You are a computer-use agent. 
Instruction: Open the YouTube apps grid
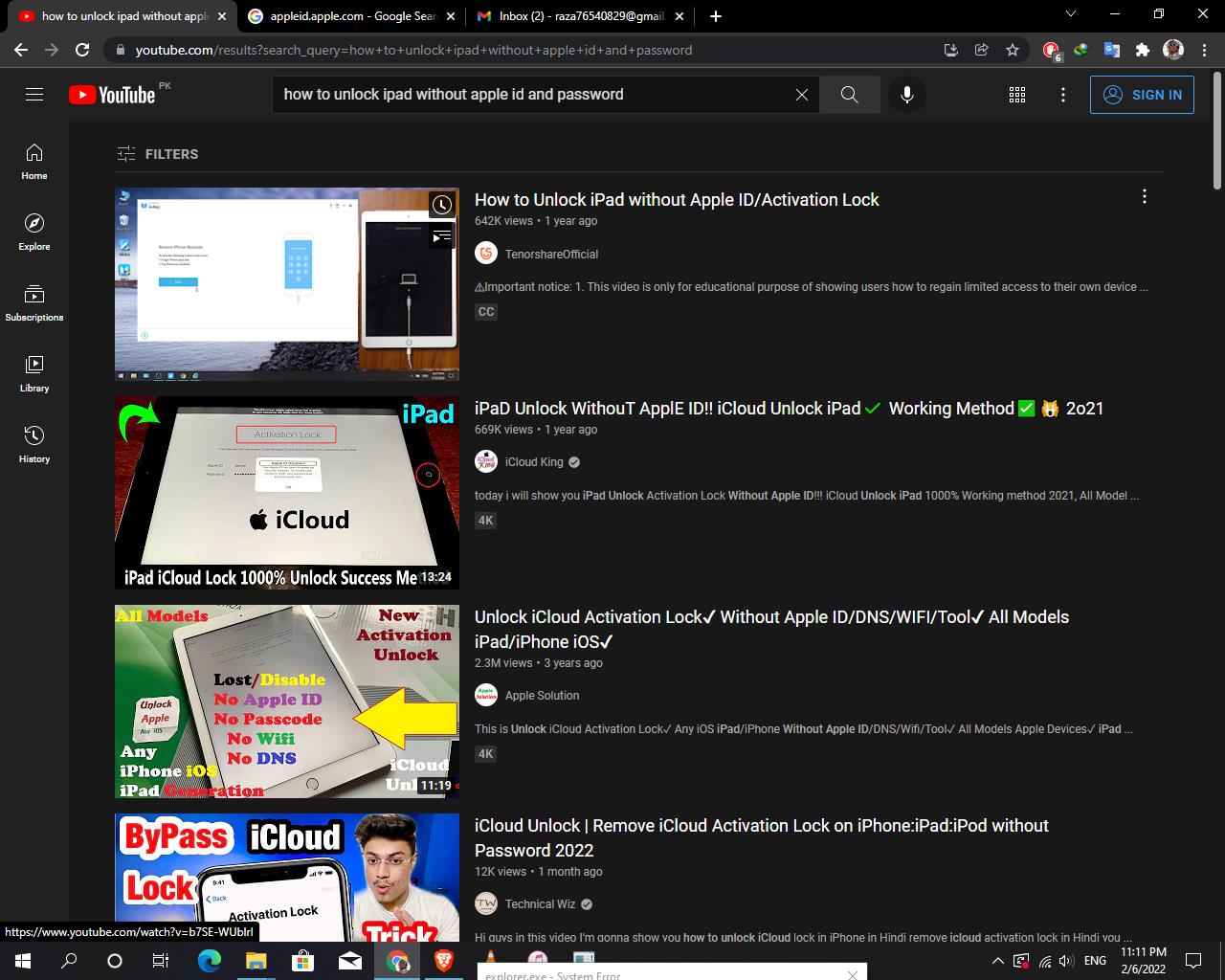tap(1017, 94)
